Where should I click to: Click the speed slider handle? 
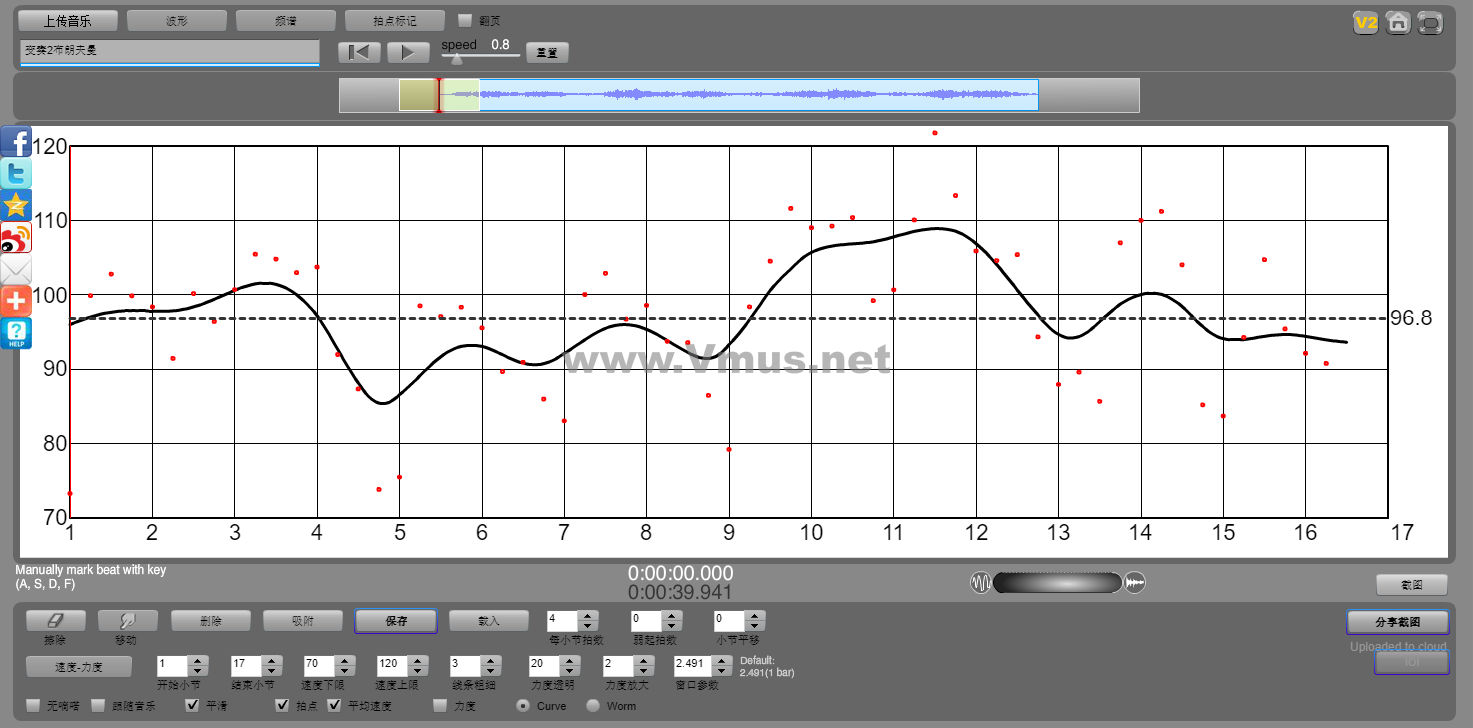pyautogui.click(x=457, y=59)
